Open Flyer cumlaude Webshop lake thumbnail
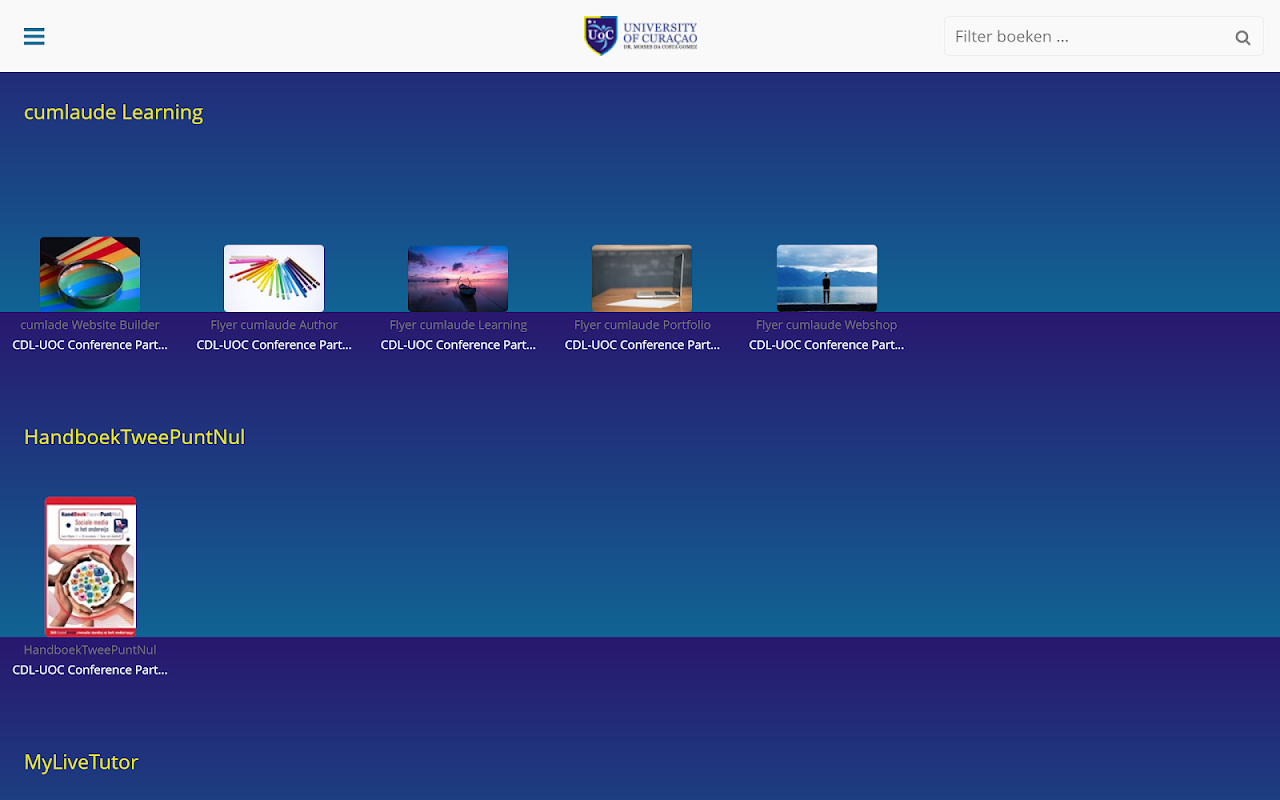 (x=827, y=278)
